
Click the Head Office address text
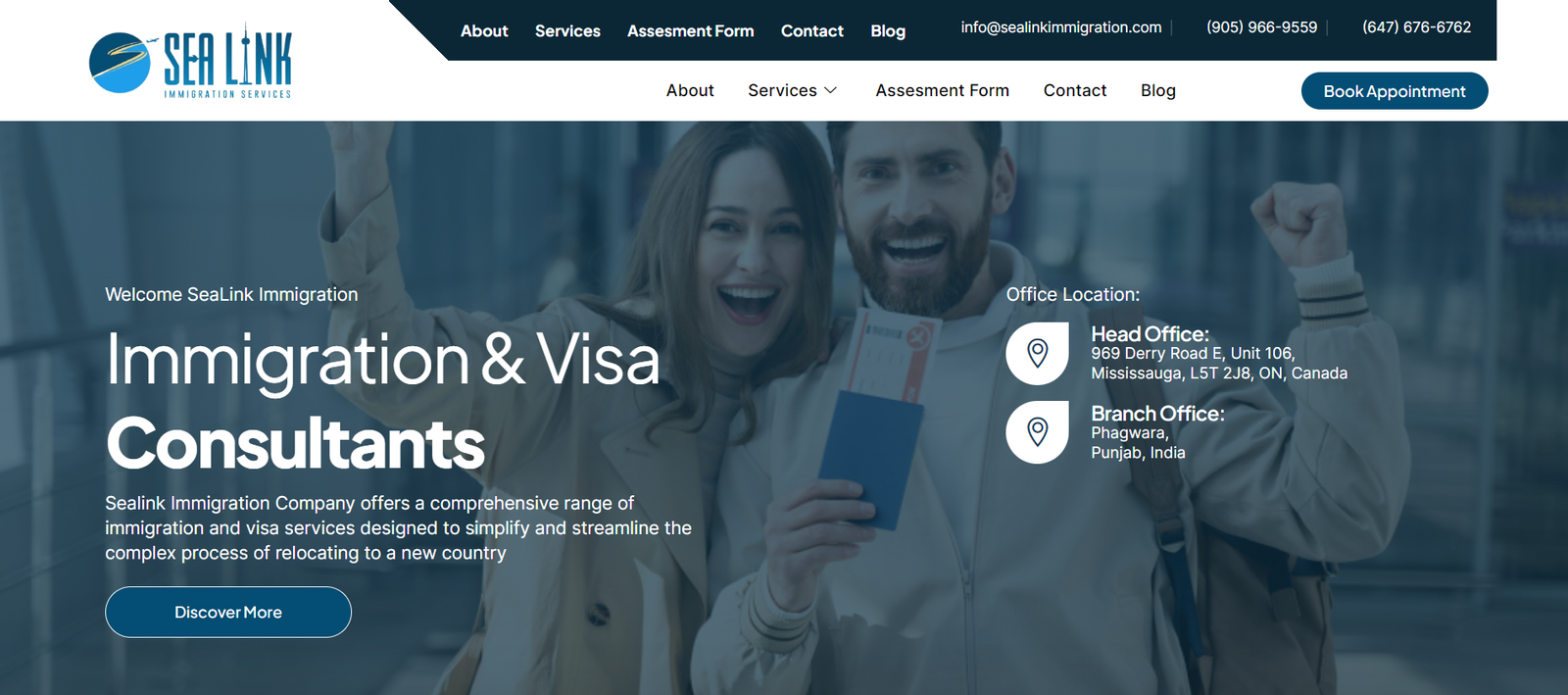coord(1219,364)
